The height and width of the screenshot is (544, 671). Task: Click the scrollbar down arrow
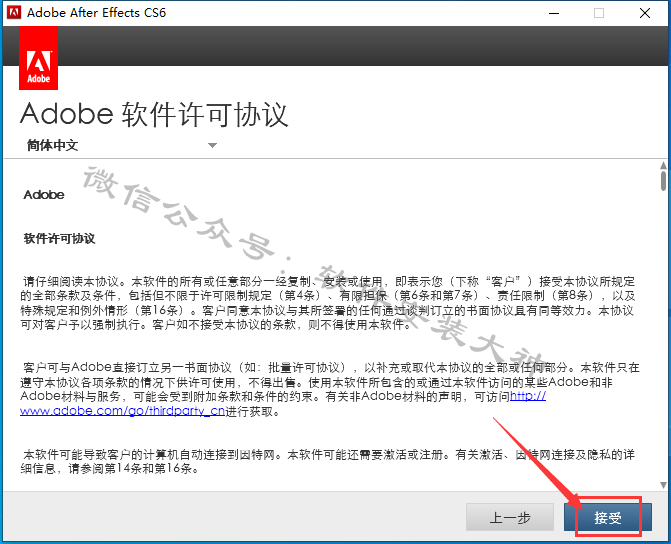[663, 485]
